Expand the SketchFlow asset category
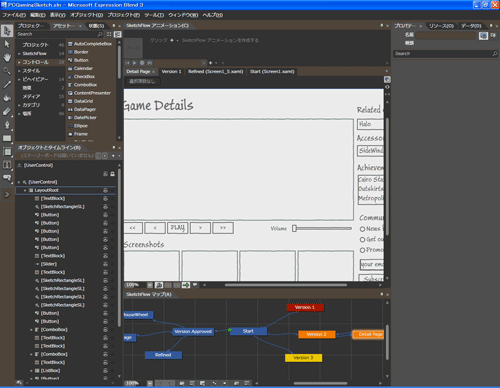Image resolution: width=500 pixels, height=388 pixels. point(19,54)
